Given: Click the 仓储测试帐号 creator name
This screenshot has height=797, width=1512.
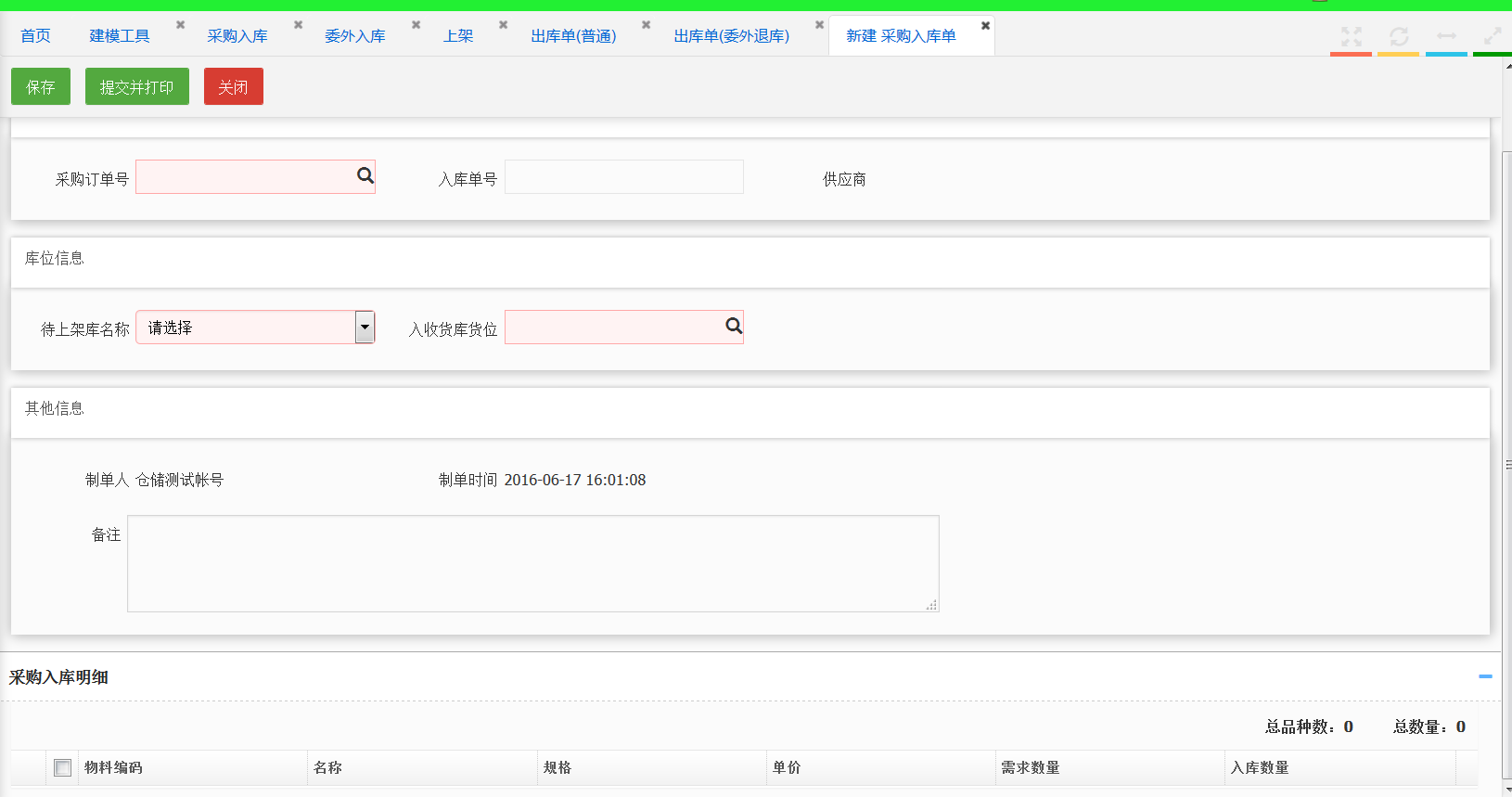Looking at the screenshot, I should pos(179,480).
